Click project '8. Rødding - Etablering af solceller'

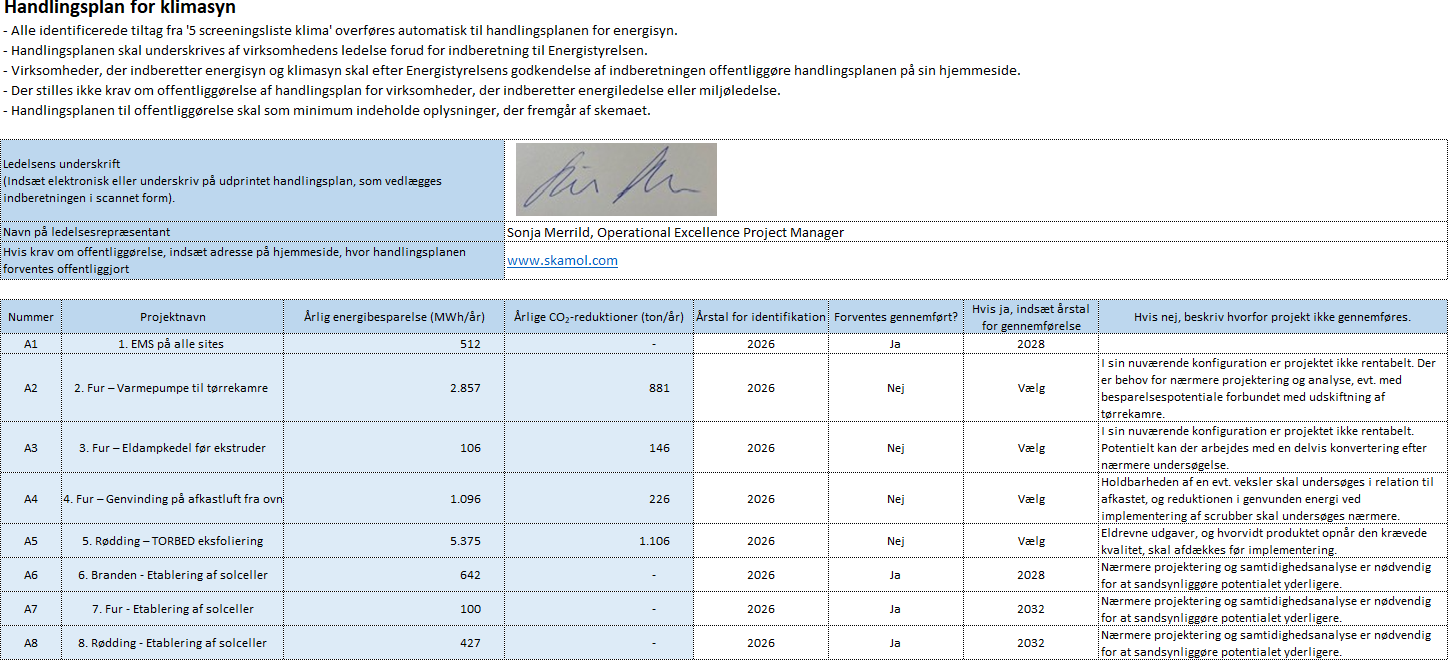(x=173, y=643)
